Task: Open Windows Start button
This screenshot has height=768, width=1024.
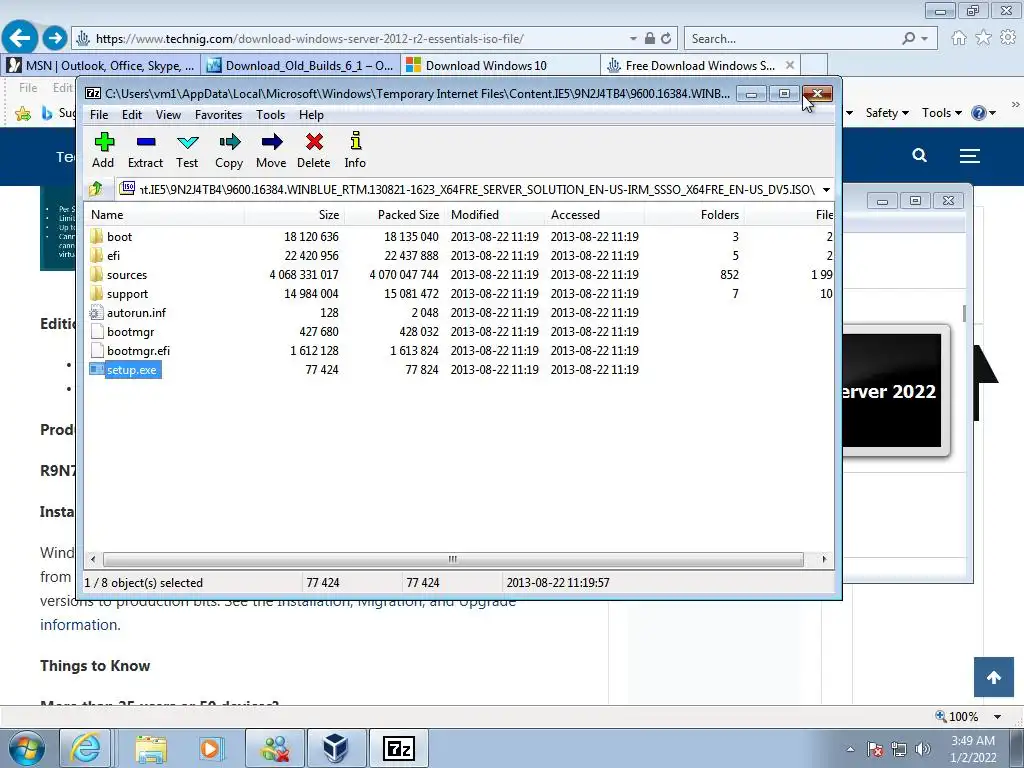Action: (x=27, y=748)
